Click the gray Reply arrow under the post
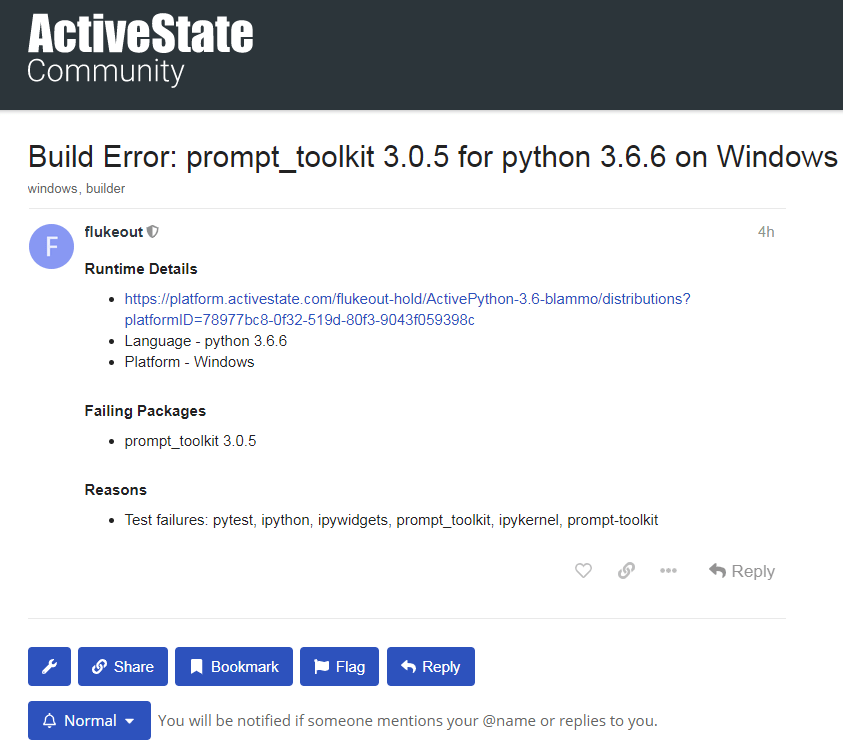Screen dimensions: 843x744 coord(742,571)
